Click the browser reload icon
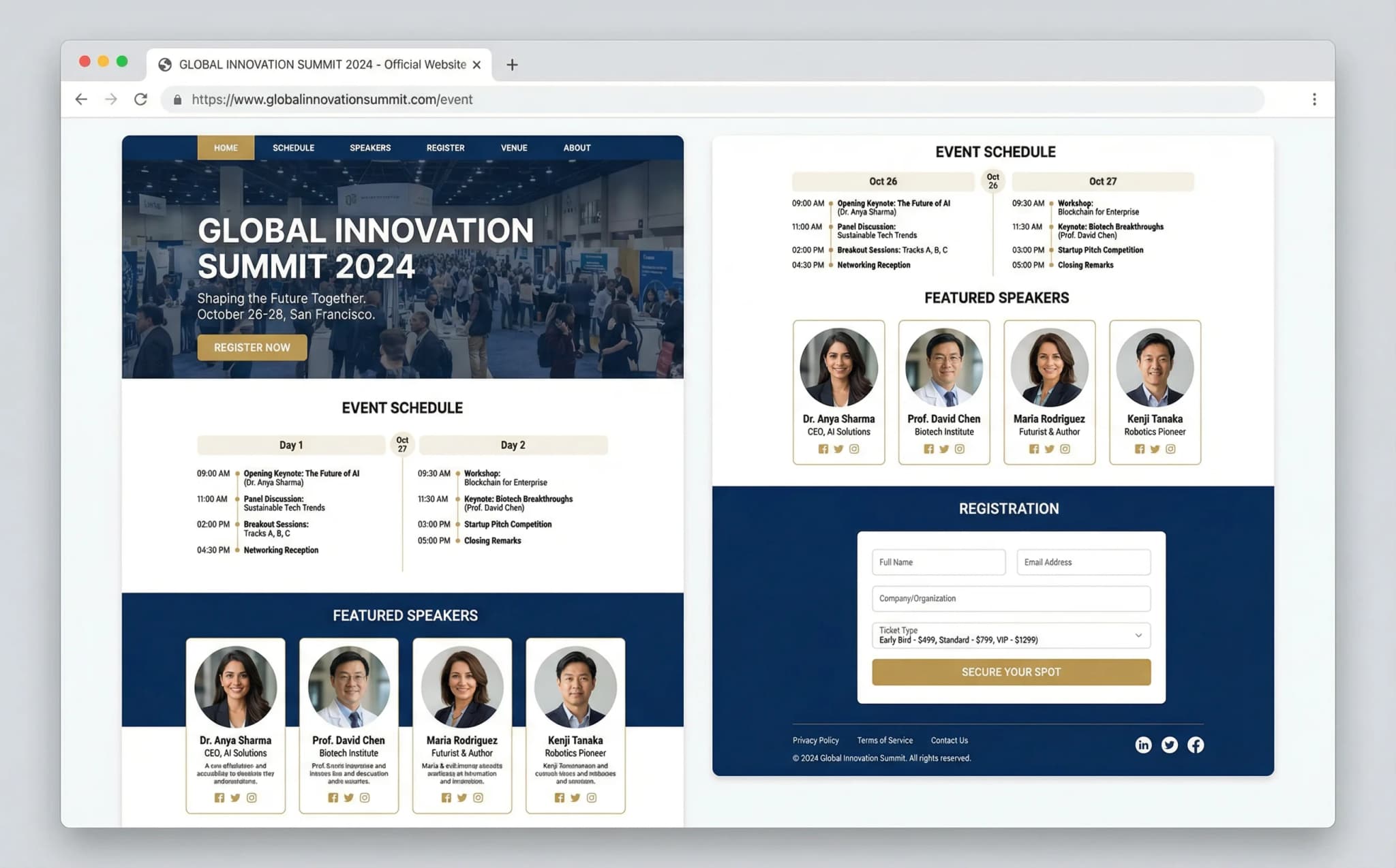Screen dimensions: 1396x868 (x=141, y=99)
